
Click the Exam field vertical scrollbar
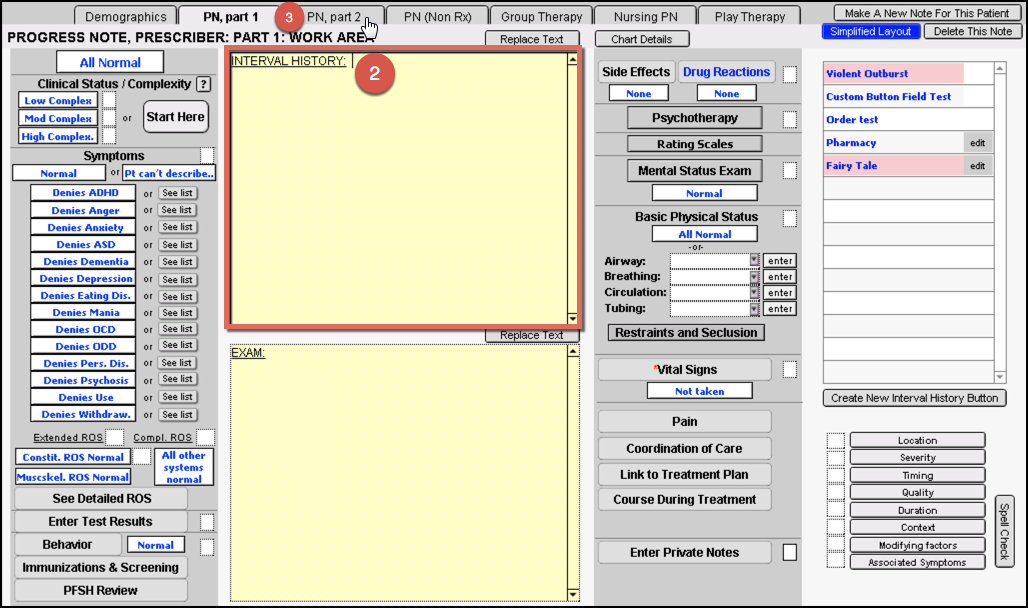pyautogui.click(x=572, y=470)
